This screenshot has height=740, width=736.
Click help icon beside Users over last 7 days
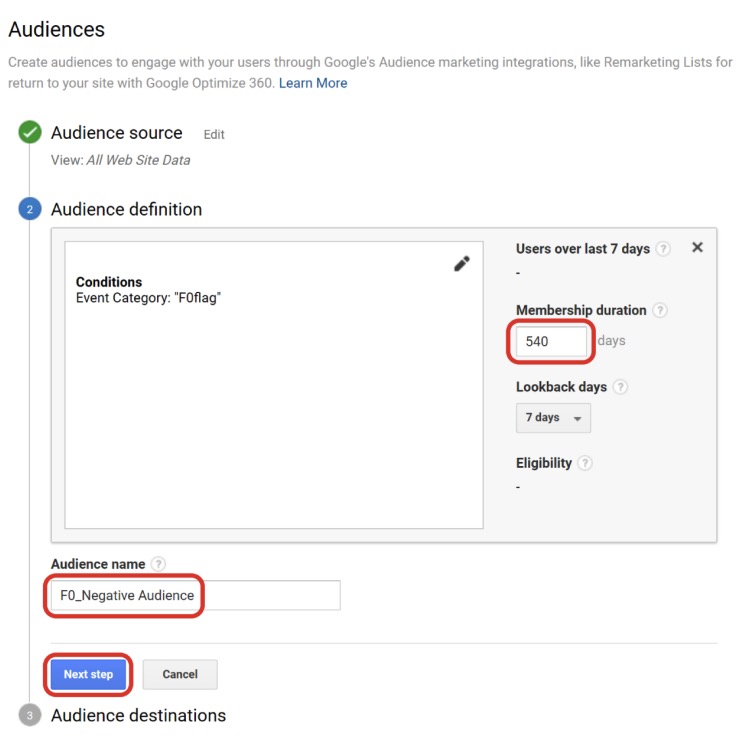tap(664, 249)
